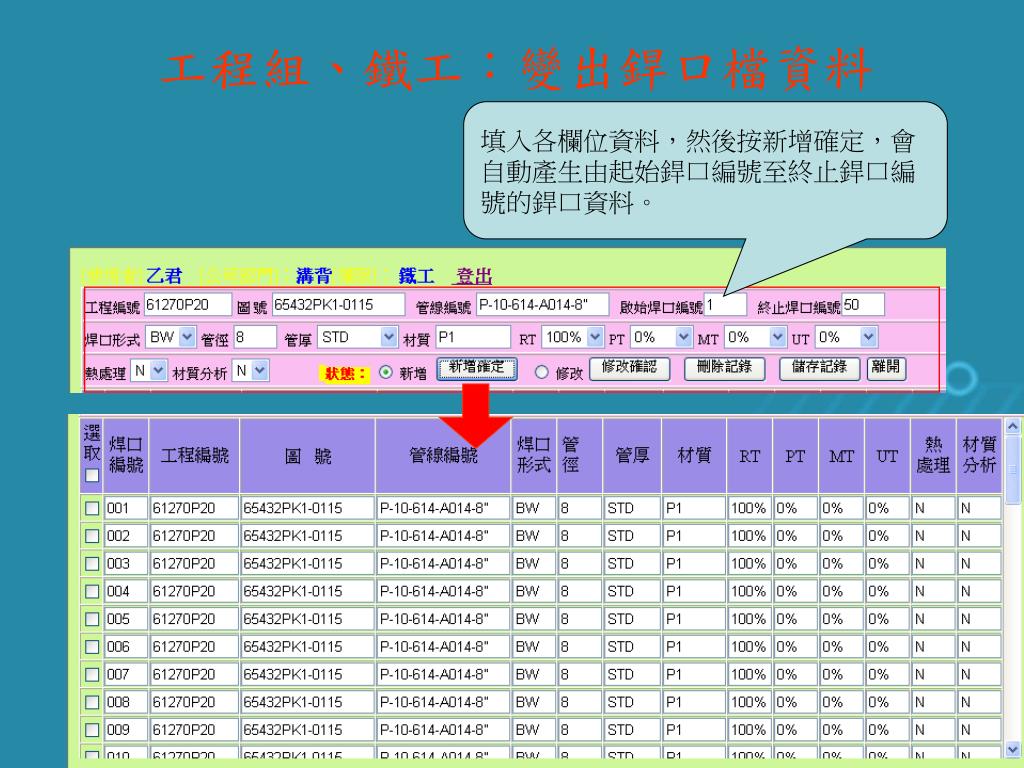1024x768 pixels.
Task: Click the 100% RT cell in row 004
Action: pyautogui.click(x=749, y=592)
